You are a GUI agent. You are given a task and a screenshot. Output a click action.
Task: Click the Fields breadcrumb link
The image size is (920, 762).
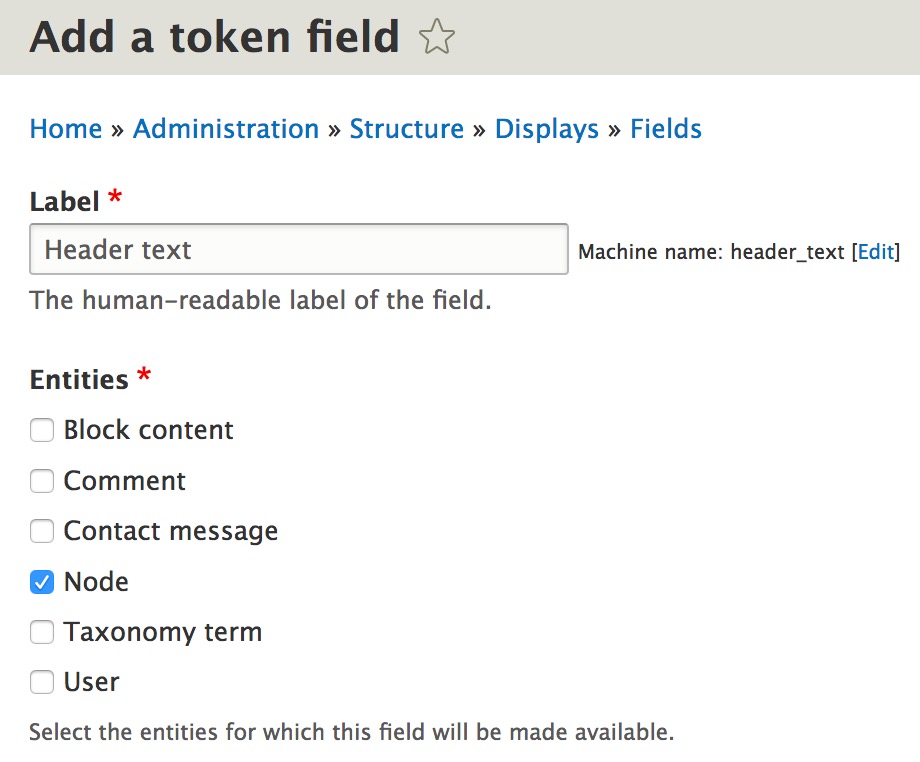click(666, 129)
